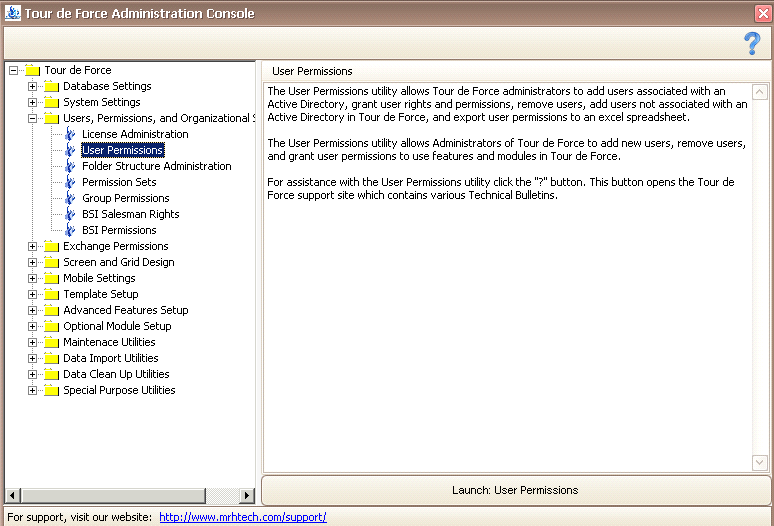
Task: Click the Special Purpose Utilities folder icon
Action: coord(51,390)
